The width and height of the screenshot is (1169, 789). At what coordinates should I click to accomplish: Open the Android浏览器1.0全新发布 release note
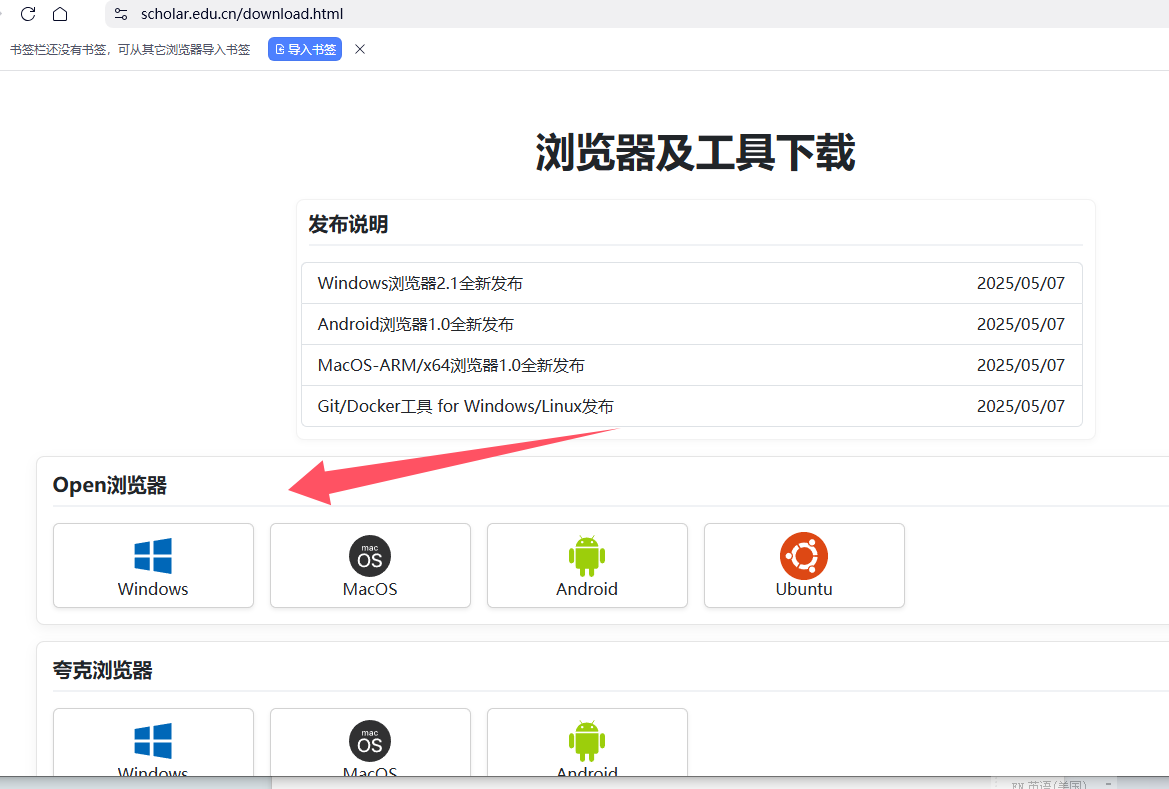[416, 324]
